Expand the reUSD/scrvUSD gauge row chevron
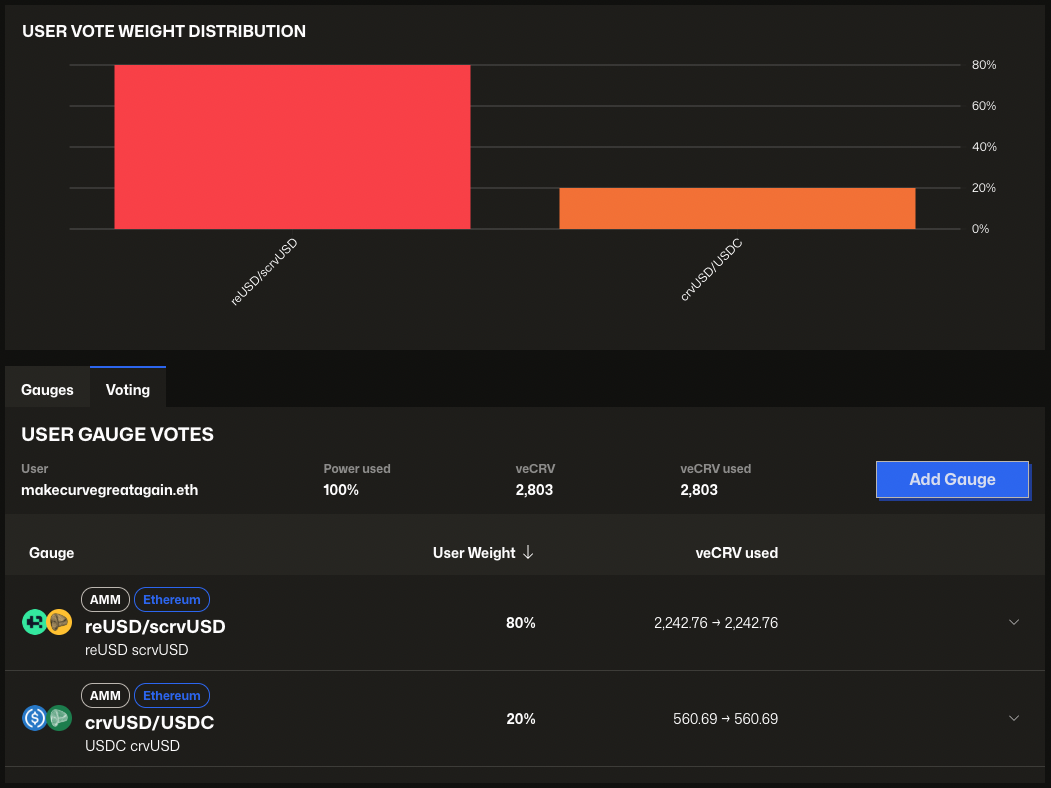 coord(1013,622)
